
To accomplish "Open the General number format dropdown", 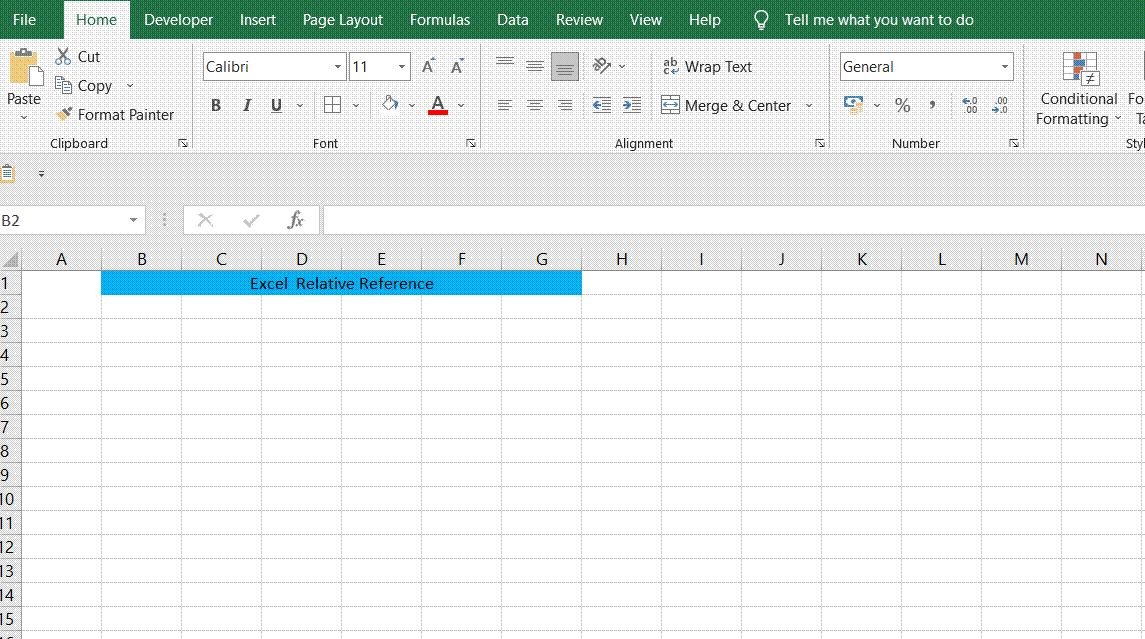I will (x=1005, y=66).
